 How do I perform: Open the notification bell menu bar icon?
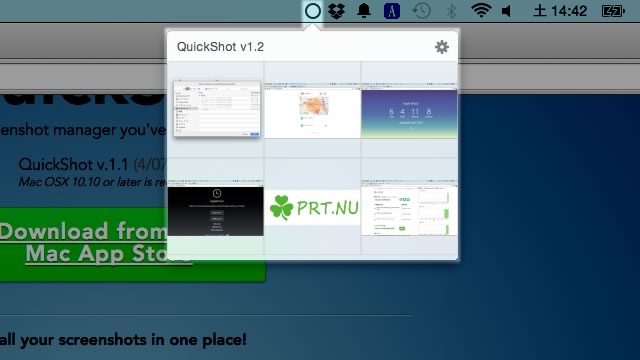coord(364,11)
